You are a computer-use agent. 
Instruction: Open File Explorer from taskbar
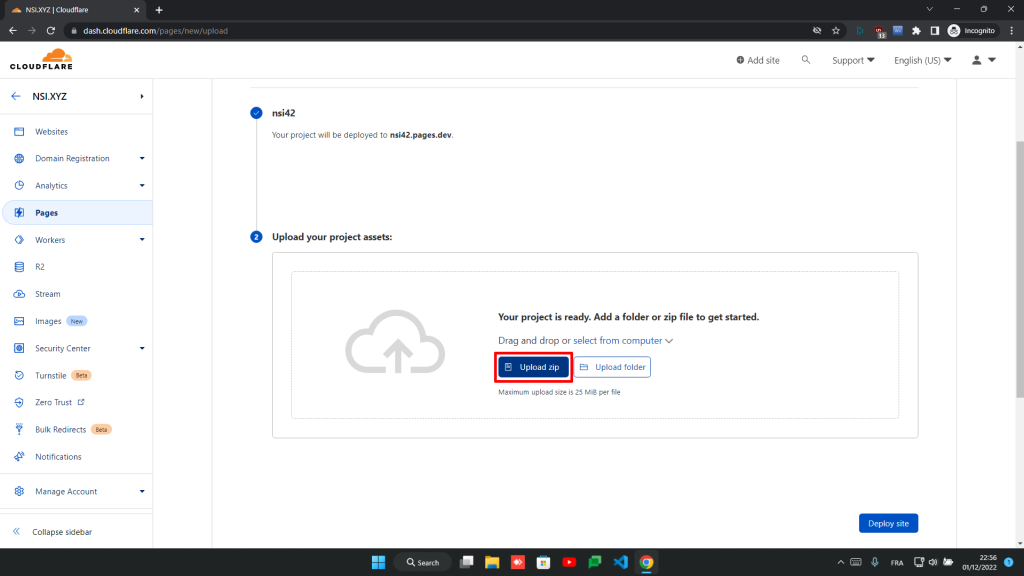[x=492, y=562]
